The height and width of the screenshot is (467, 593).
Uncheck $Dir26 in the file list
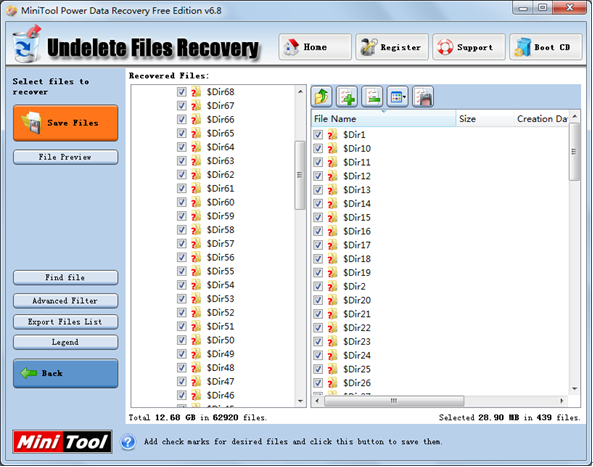click(x=318, y=383)
